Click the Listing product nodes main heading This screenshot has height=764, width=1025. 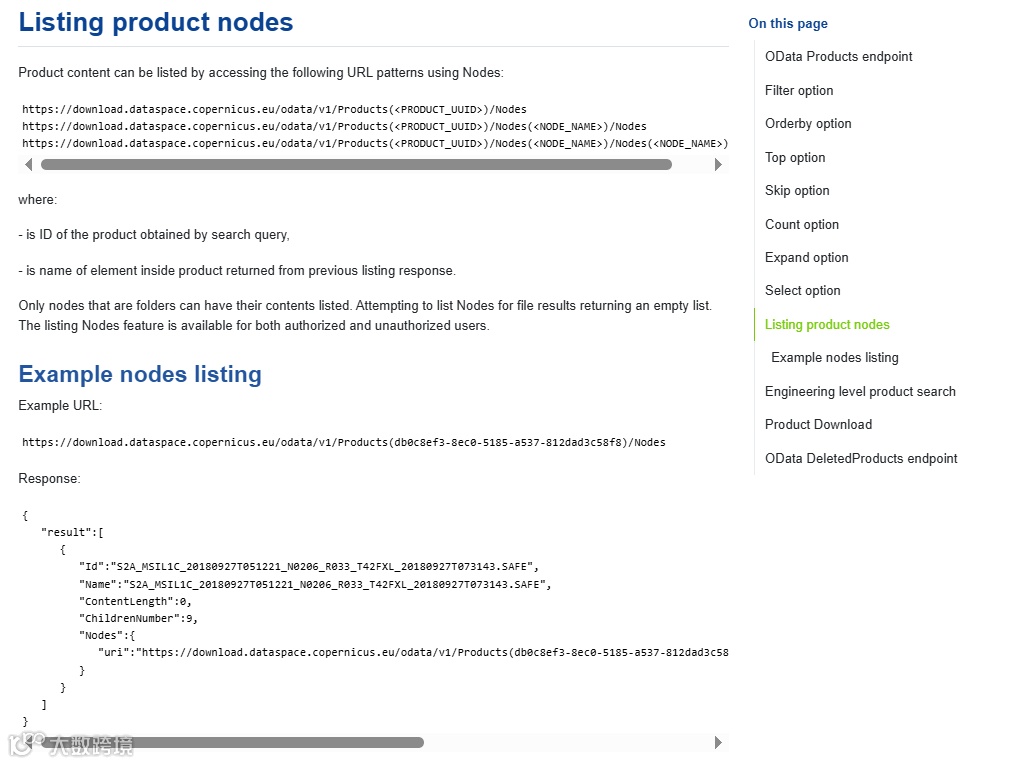tap(156, 22)
